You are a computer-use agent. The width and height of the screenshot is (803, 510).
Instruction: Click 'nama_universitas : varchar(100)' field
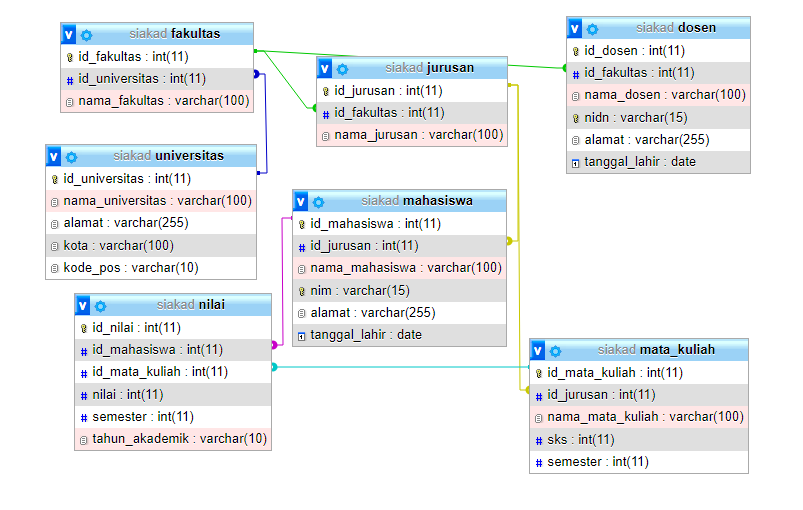(x=151, y=201)
